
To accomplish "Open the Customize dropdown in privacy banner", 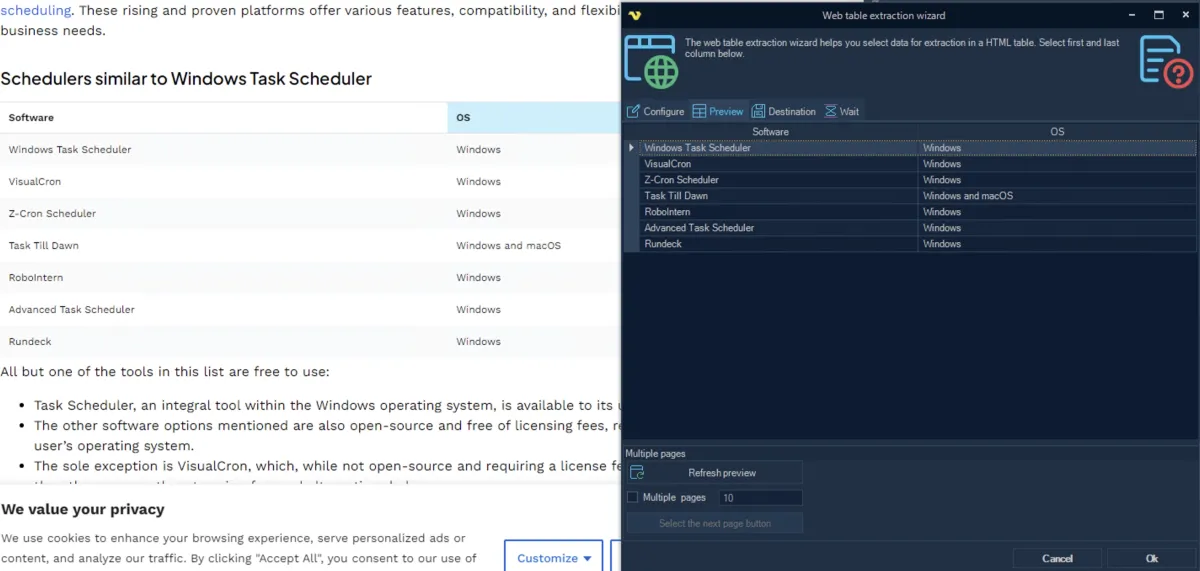I will point(554,558).
